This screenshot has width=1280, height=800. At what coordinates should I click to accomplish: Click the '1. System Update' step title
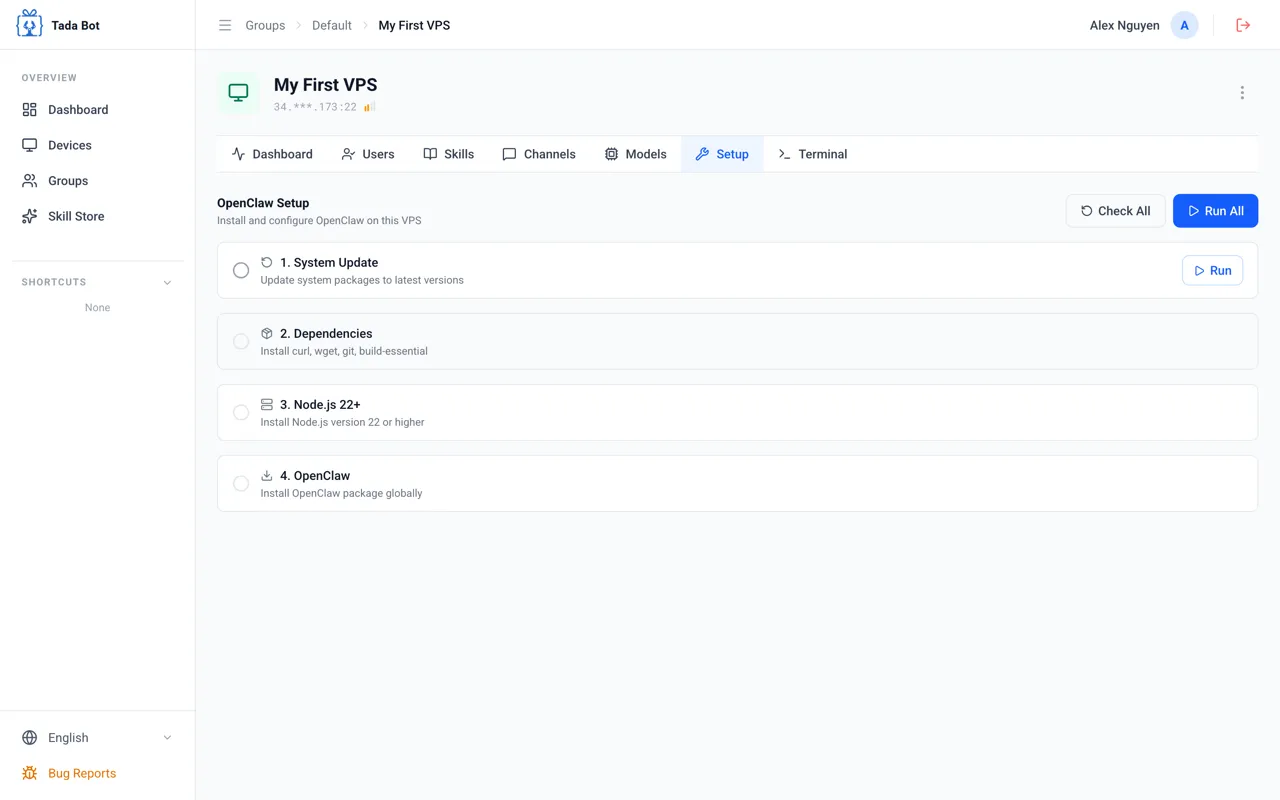(329, 262)
